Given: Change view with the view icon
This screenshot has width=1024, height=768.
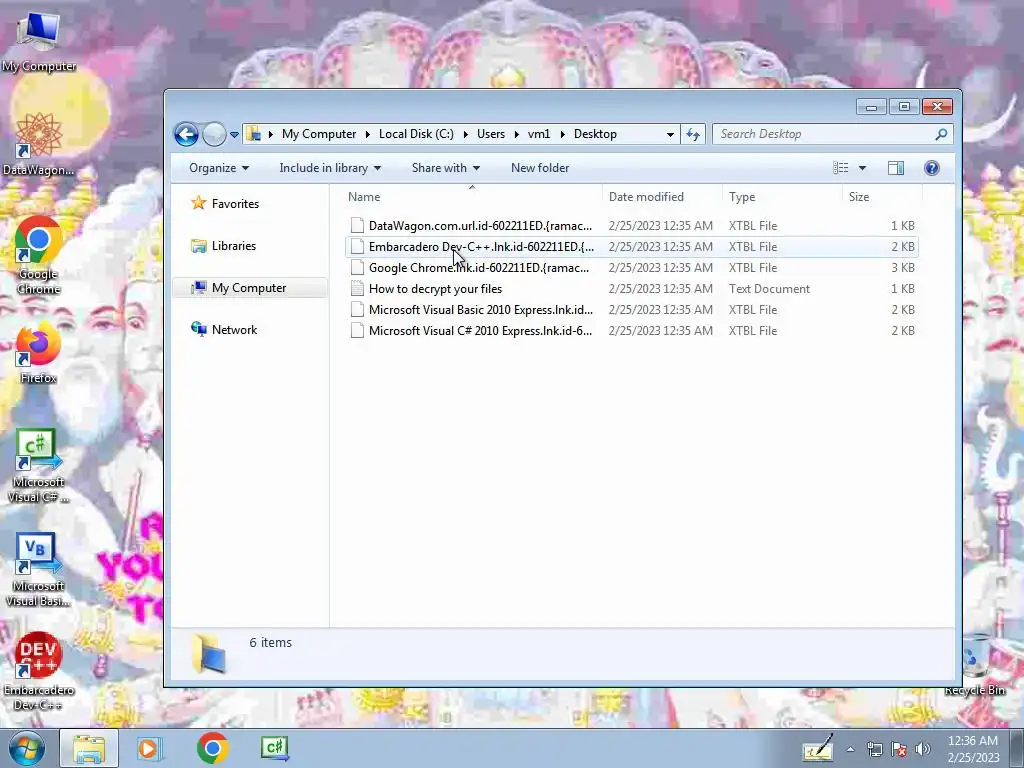Looking at the screenshot, I should click(840, 168).
